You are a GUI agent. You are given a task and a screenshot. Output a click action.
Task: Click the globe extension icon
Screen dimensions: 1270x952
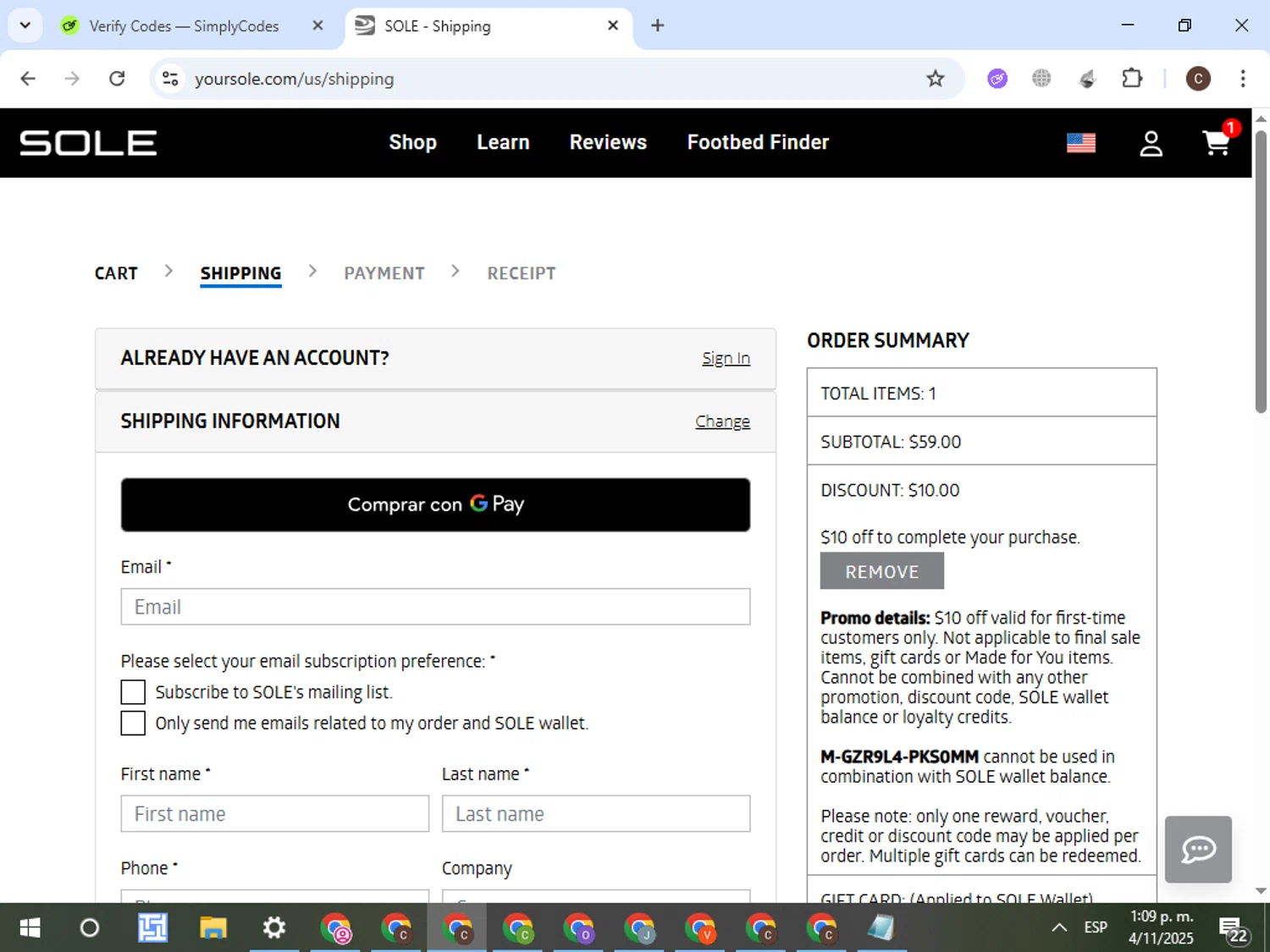click(x=1041, y=79)
